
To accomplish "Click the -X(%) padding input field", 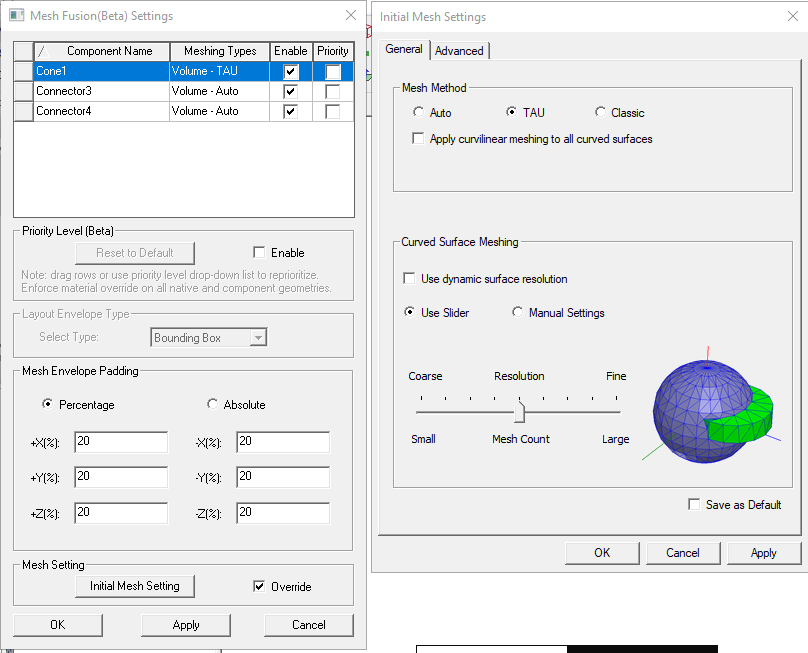I will pyautogui.click(x=283, y=442).
